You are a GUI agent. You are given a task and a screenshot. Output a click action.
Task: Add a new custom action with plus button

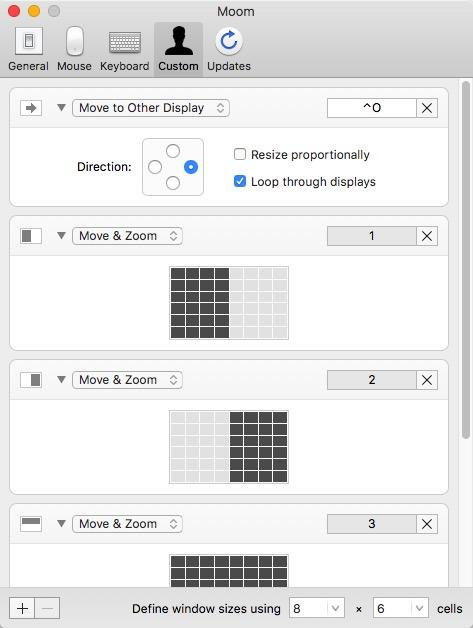tap(22, 608)
